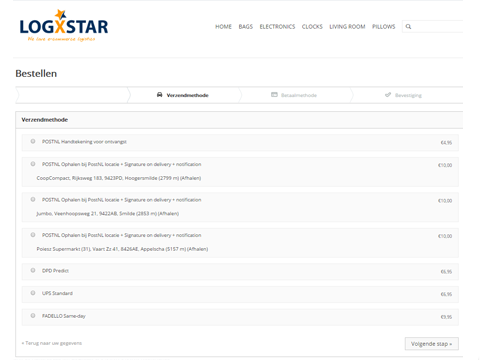Click the Bevestiging step tab
The image size is (480, 360).
[407, 95]
